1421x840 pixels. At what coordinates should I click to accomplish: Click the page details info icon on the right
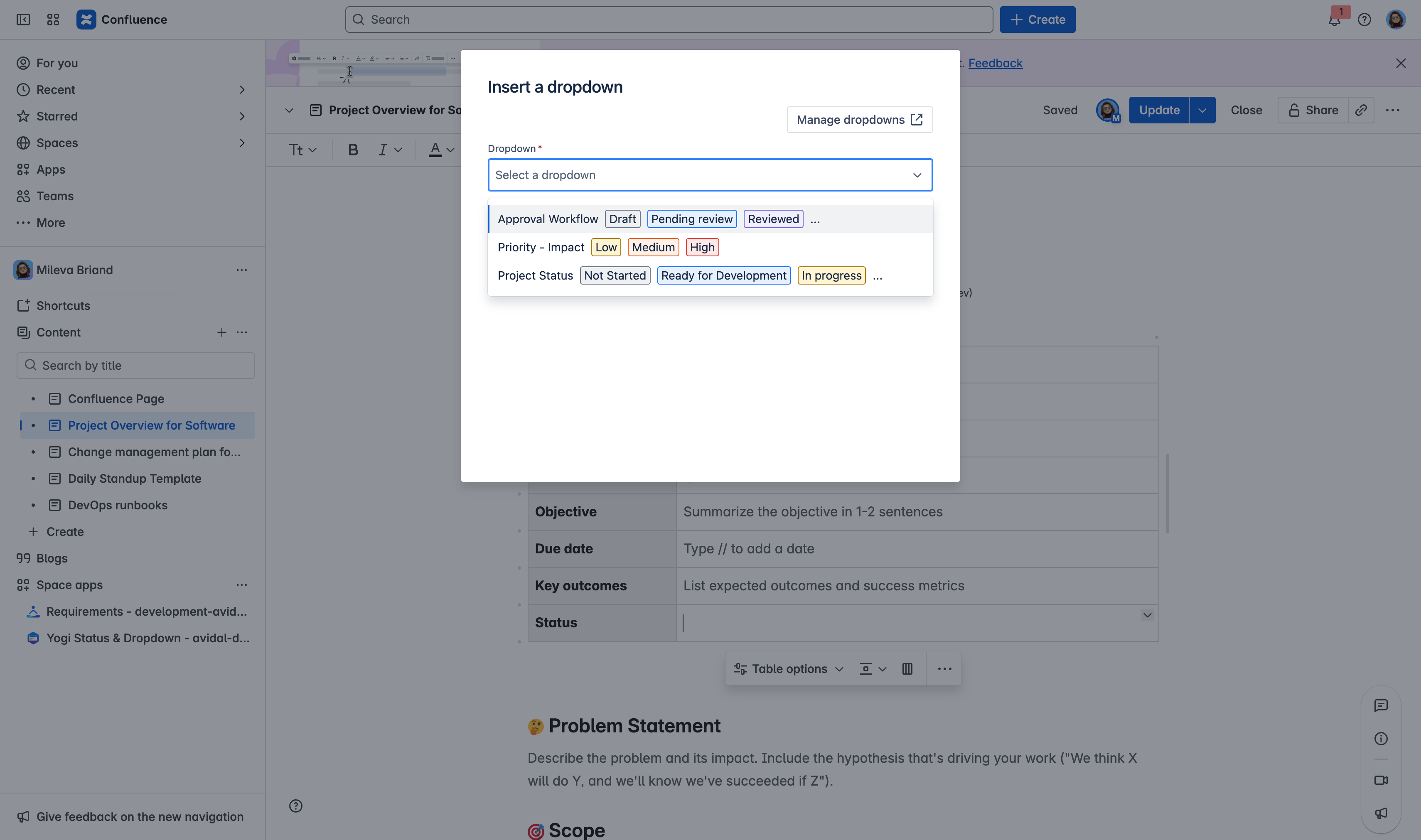point(1382,739)
